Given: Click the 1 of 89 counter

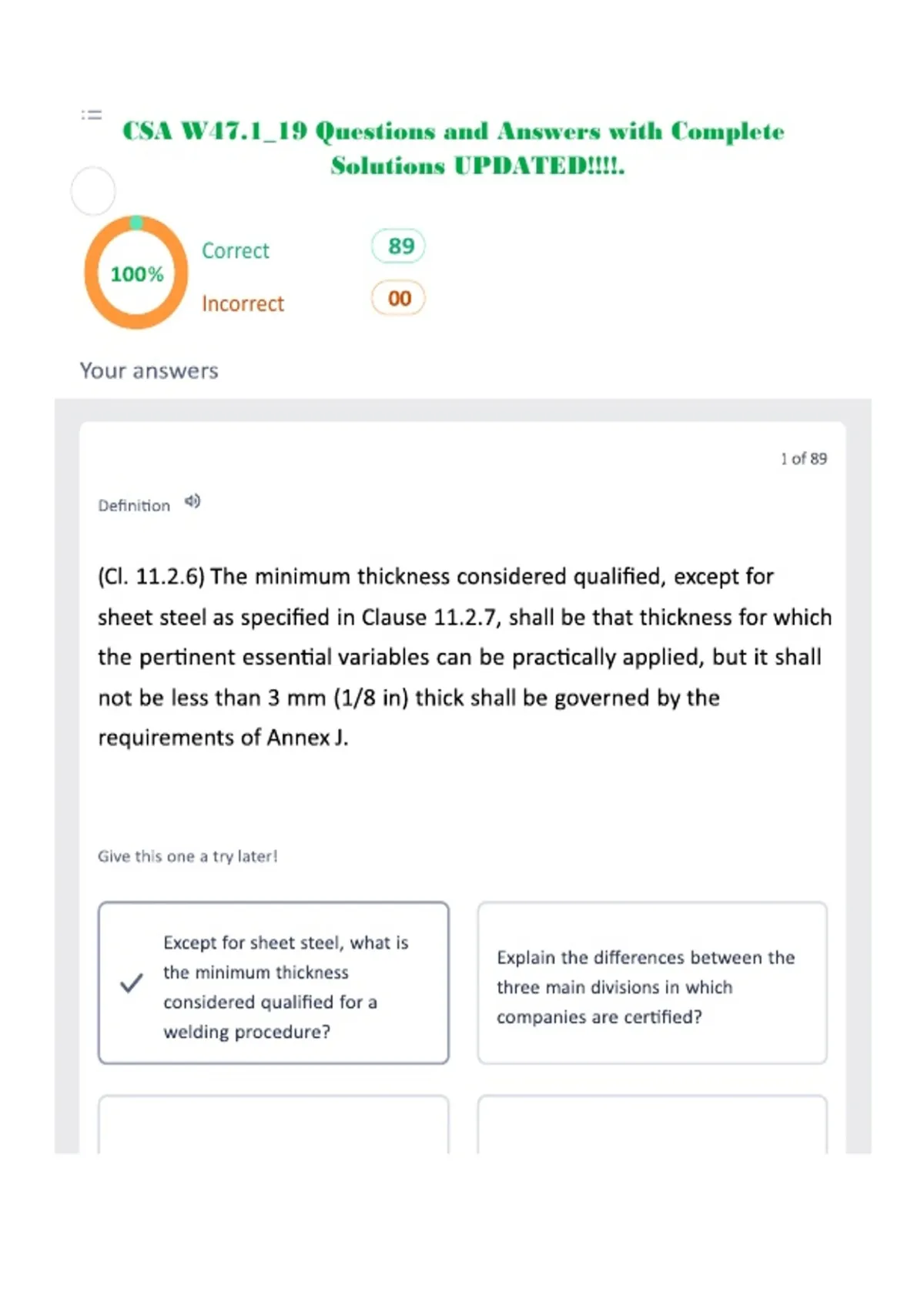Looking at the screenshot, I should (x=804, y=459).
